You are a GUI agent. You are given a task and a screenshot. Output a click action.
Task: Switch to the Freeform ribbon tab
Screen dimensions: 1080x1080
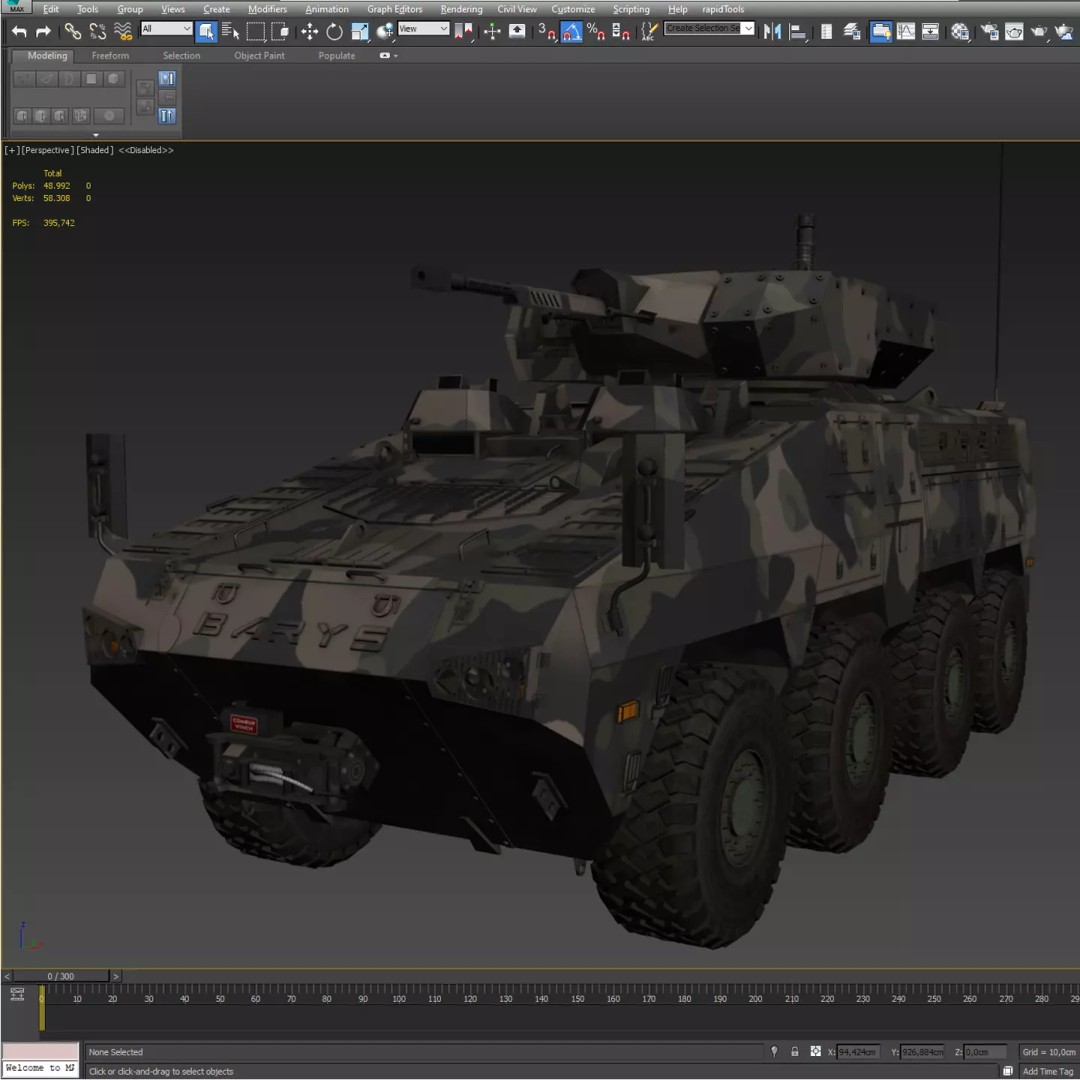point(110,56)
